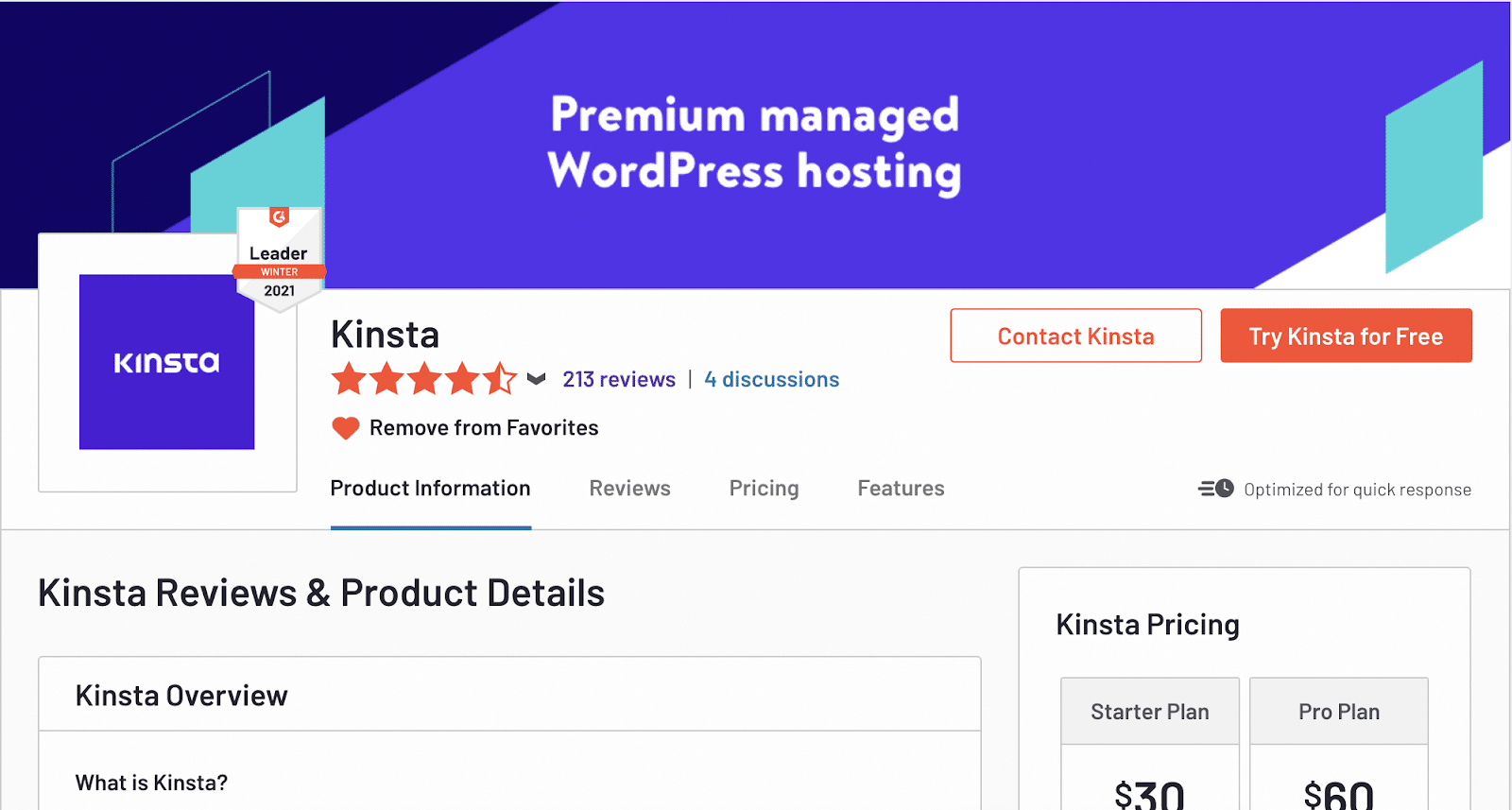Go to the Features tab
The image size is (1512, 810).
[902, 489]
